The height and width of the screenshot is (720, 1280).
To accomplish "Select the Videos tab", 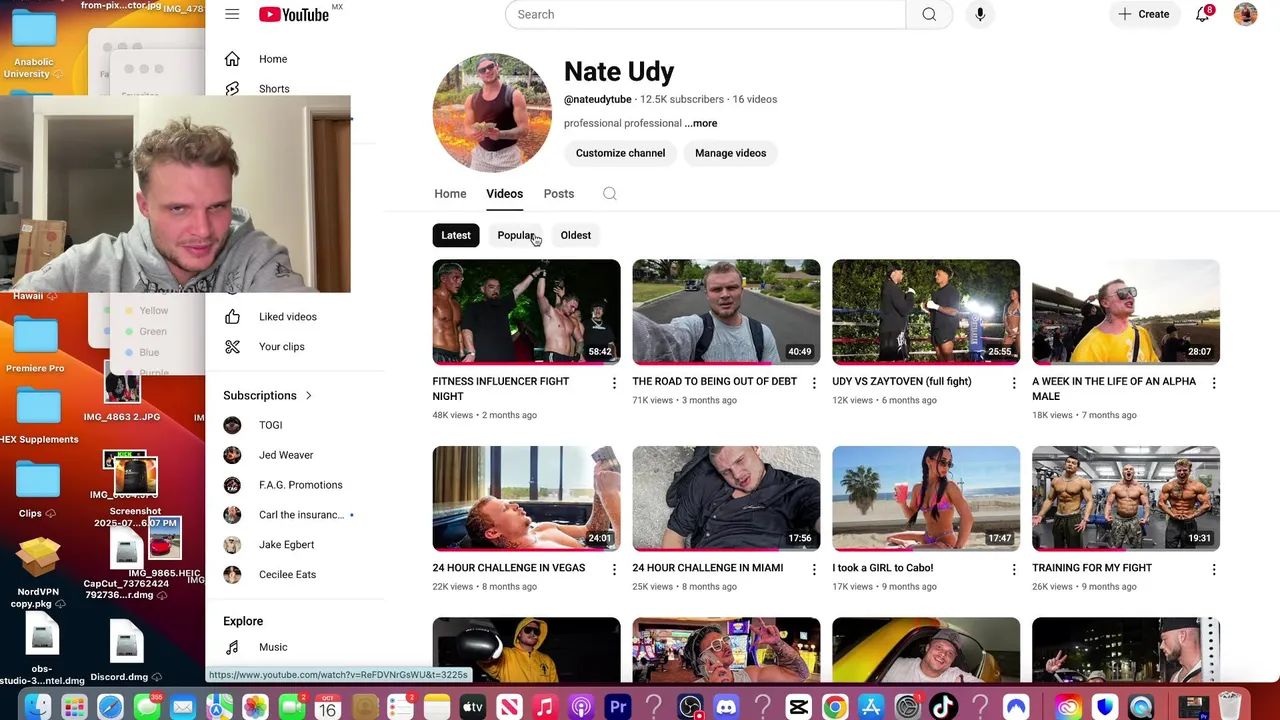I will coord(504,194).
